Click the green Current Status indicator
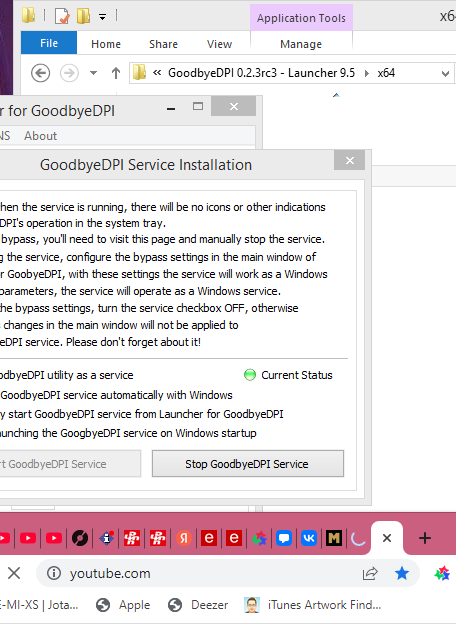Screen dimensions: 456x635 pyautogui.click(x=250, y=375)
